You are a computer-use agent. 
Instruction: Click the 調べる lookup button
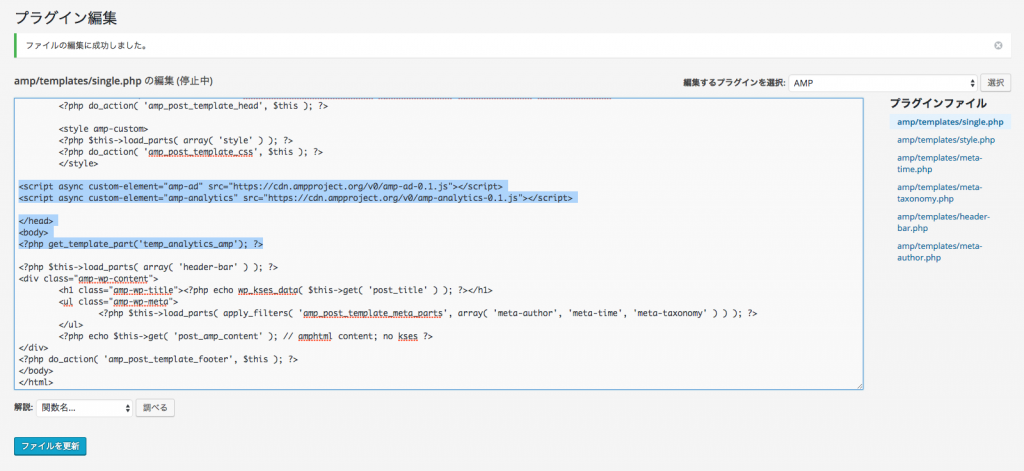(155, 408)
